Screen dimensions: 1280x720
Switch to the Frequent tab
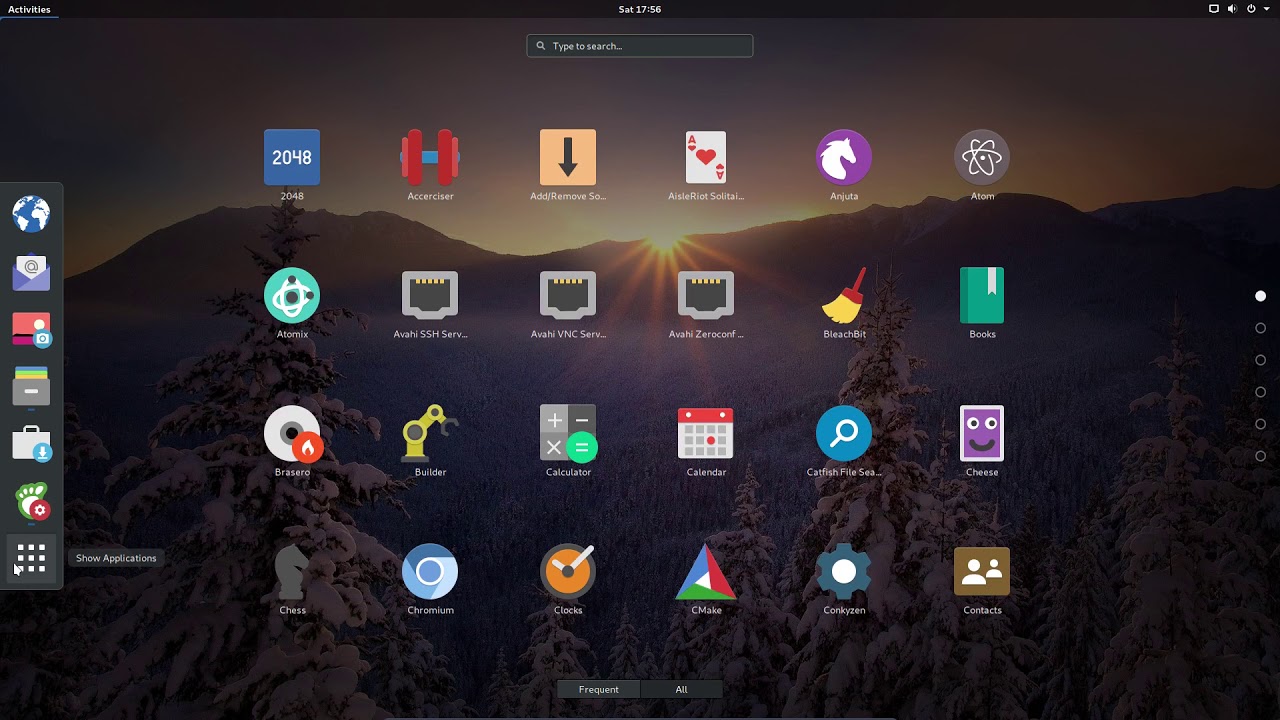pos(599,689)
